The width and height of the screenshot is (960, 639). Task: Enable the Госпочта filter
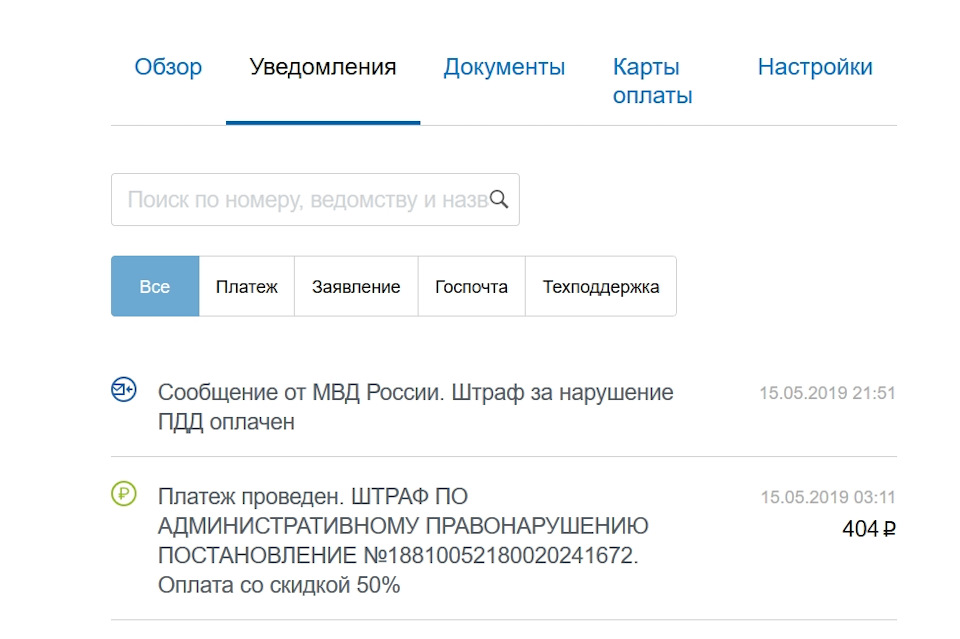(x=471, y=286)
